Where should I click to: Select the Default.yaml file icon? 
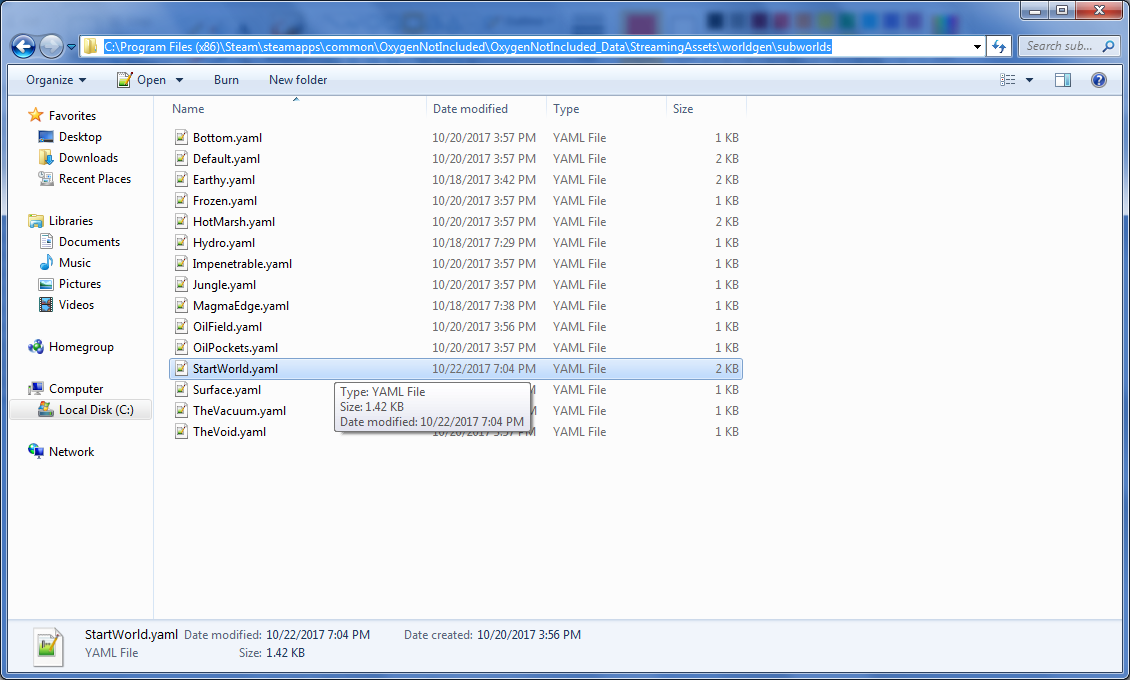coord(181,158)
